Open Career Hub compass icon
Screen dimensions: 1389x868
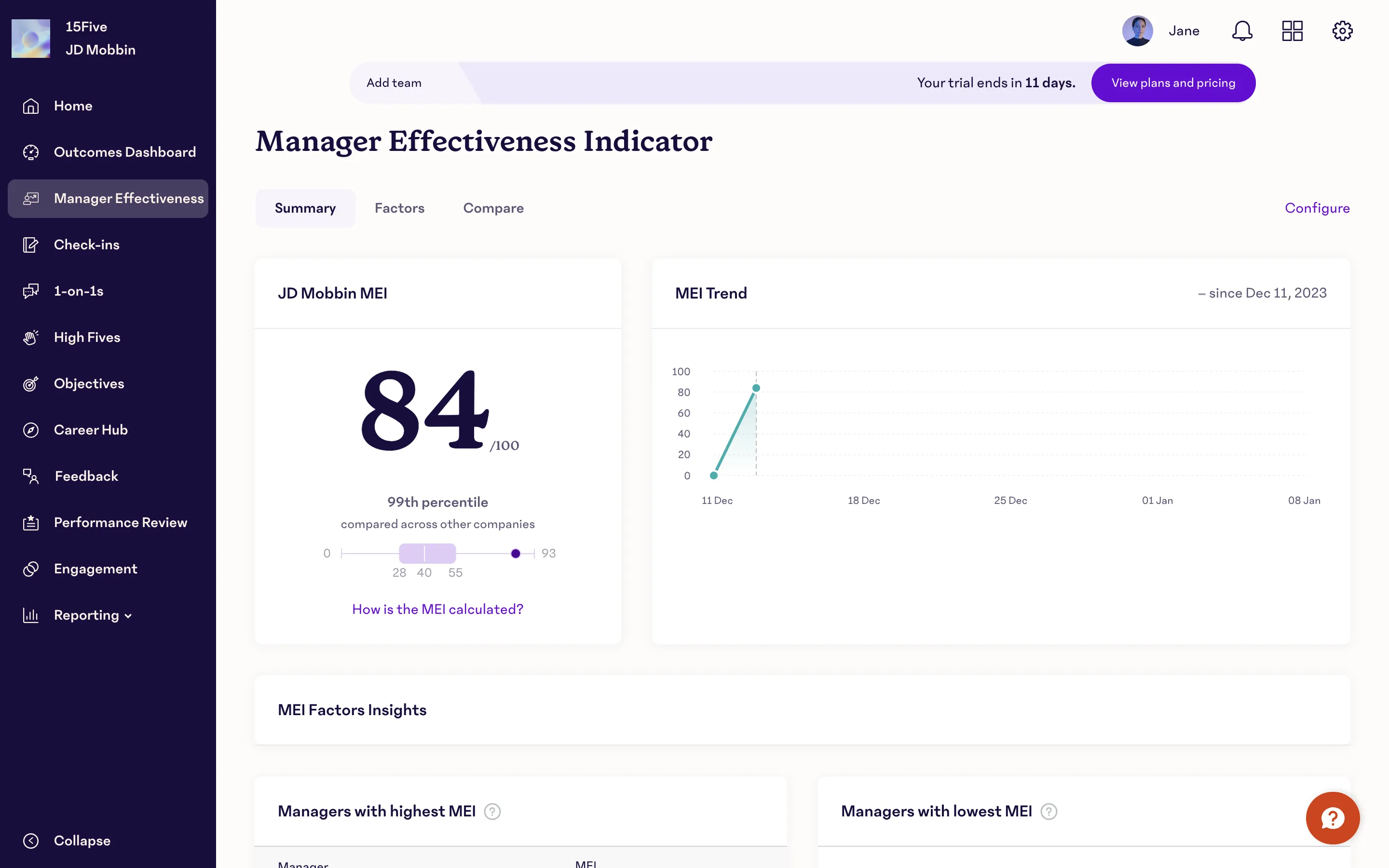pos(31,430)
